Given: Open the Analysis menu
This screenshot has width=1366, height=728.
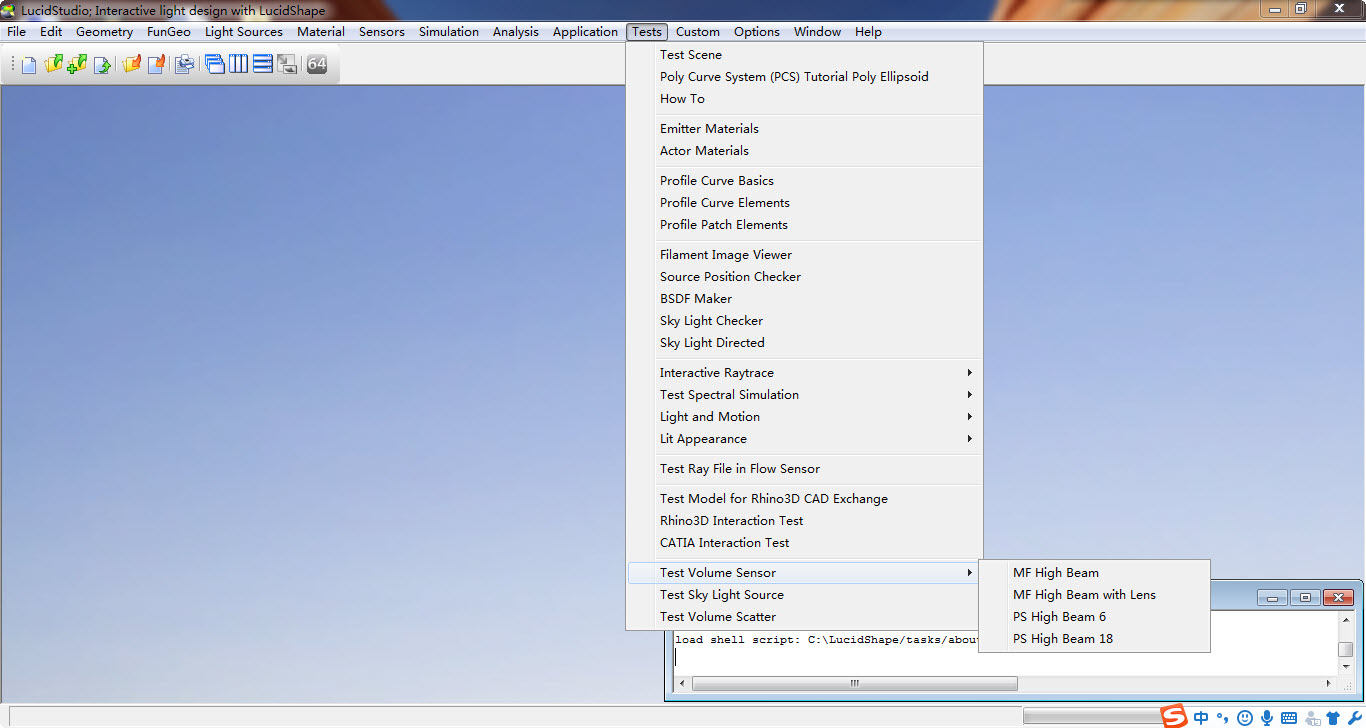Looking at the screenshot, I should pyautogui.click(x=516, y=32).
